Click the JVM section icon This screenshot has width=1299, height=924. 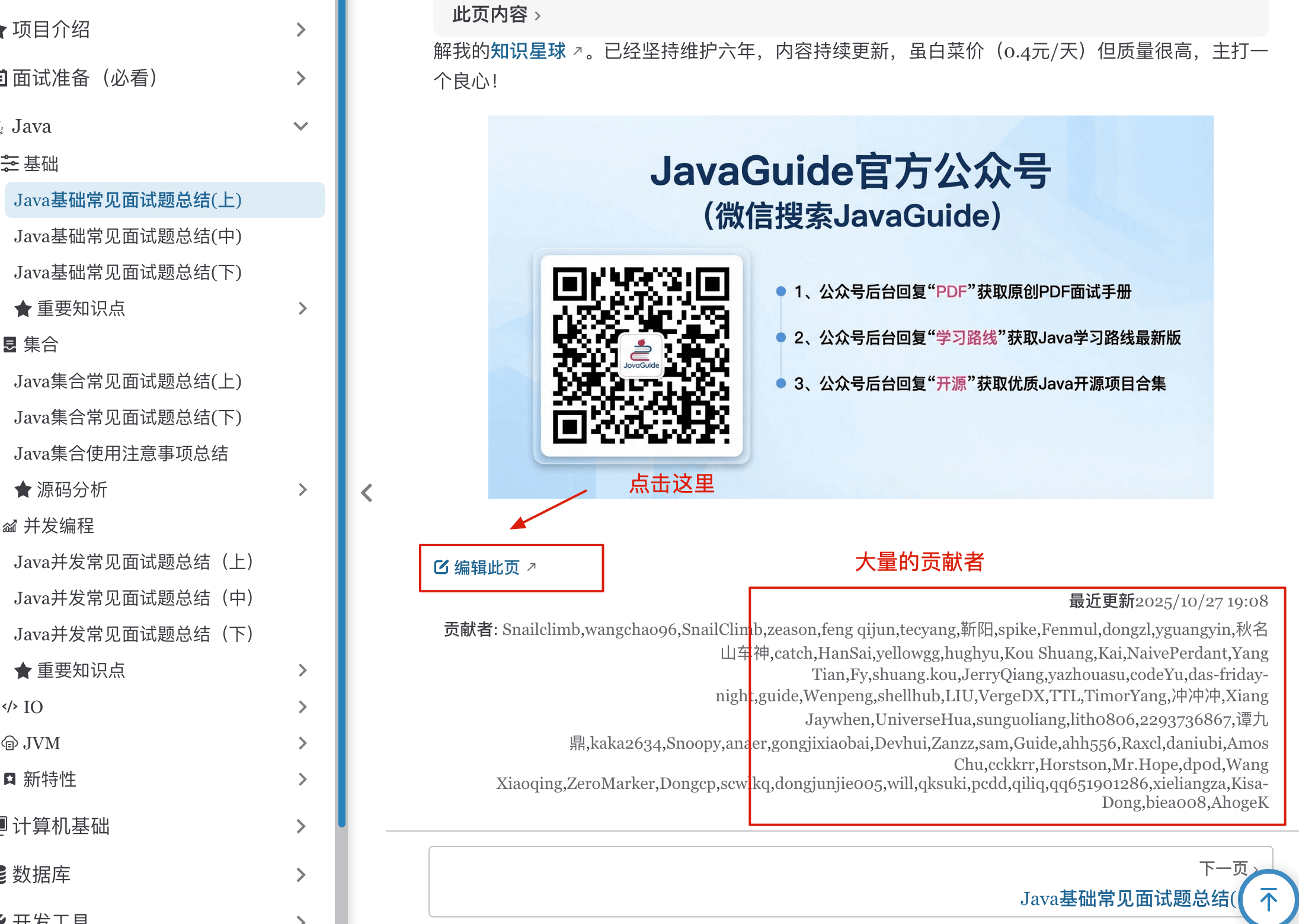point(9,743)
